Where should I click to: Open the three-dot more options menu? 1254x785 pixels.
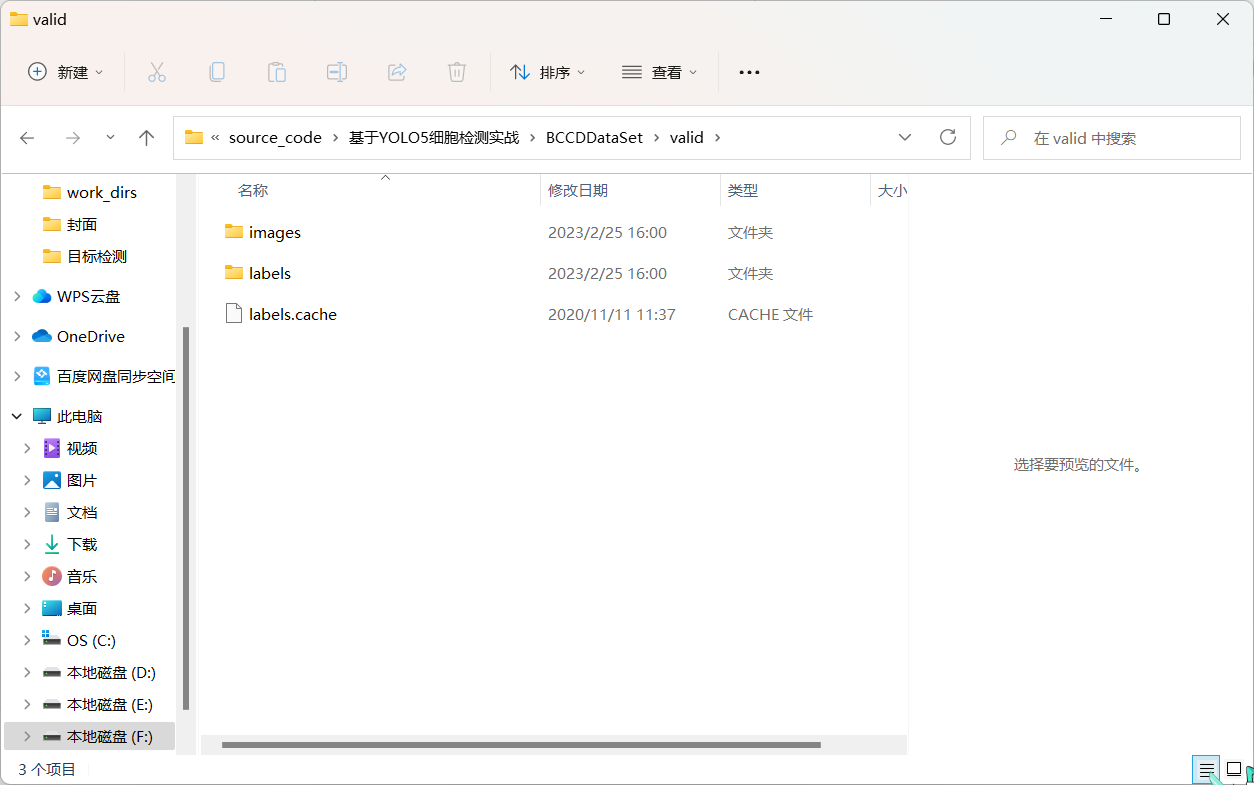click(x=749, y=72)
